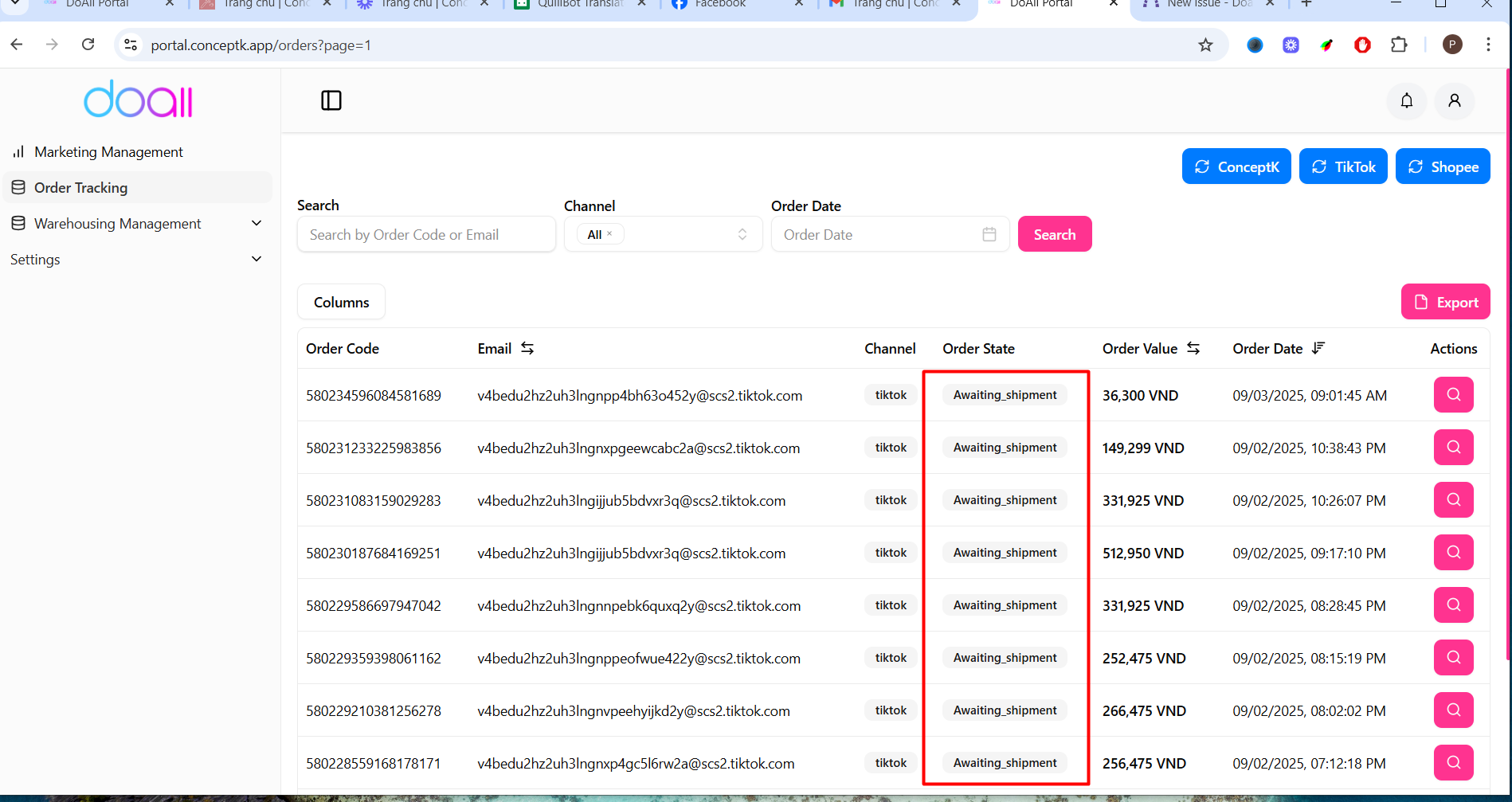Click magnifier icon for the 149,299 VND order
Screen dimensions: 1512x802
click(1453, 448)
